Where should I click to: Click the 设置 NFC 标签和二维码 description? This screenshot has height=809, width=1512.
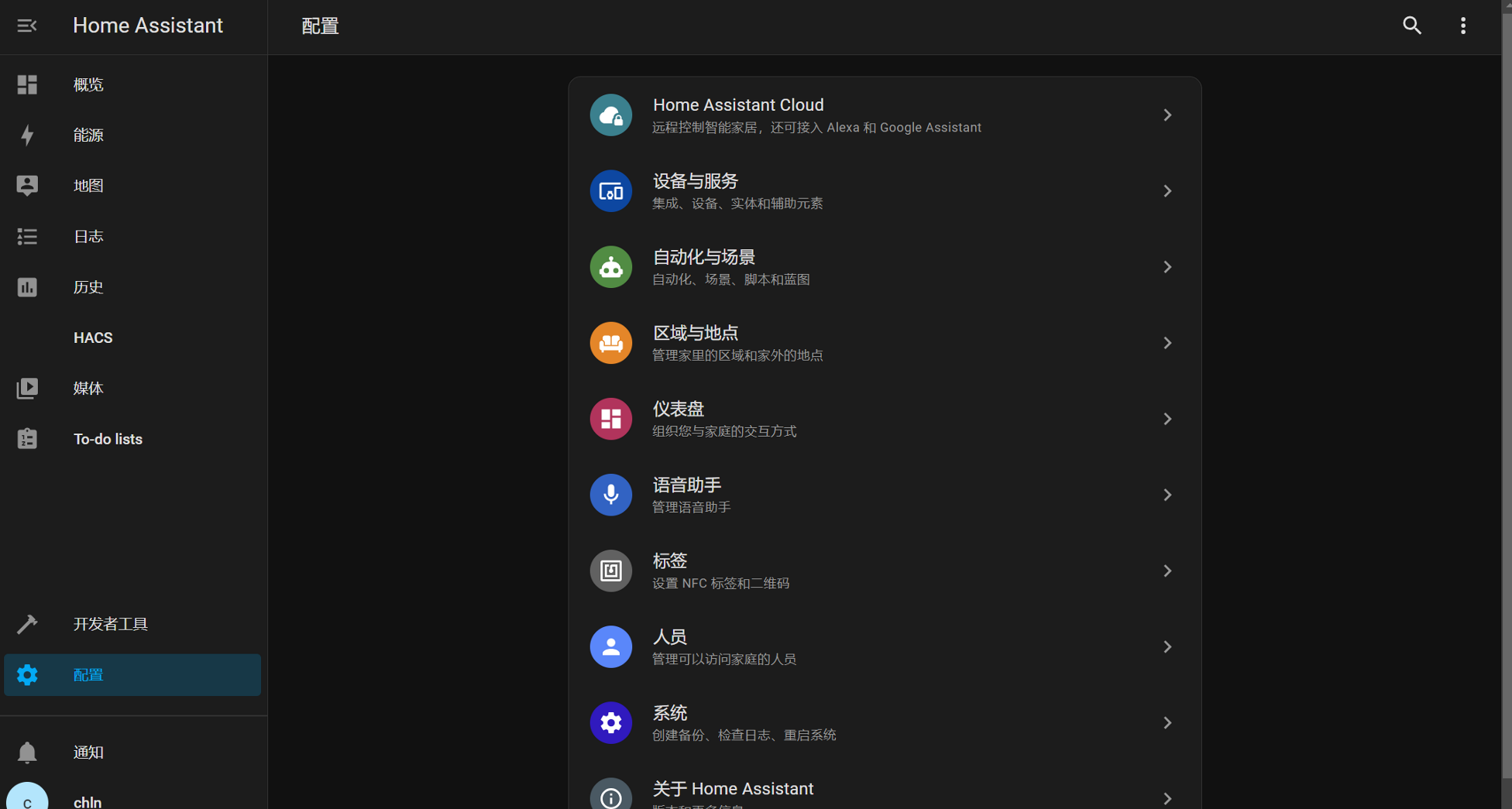coord(720,583)
